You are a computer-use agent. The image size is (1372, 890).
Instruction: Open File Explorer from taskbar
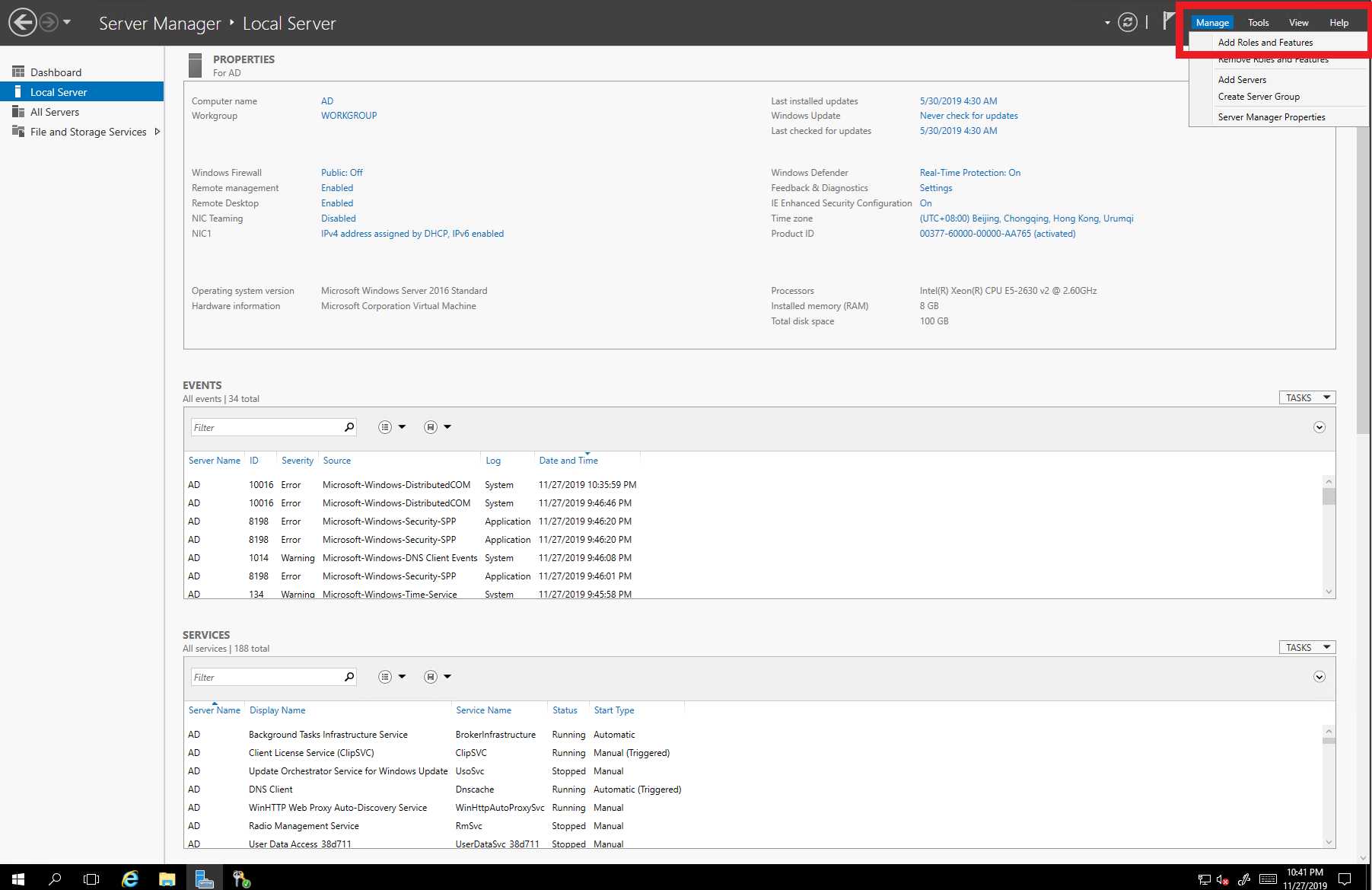[x=167, y=879]
